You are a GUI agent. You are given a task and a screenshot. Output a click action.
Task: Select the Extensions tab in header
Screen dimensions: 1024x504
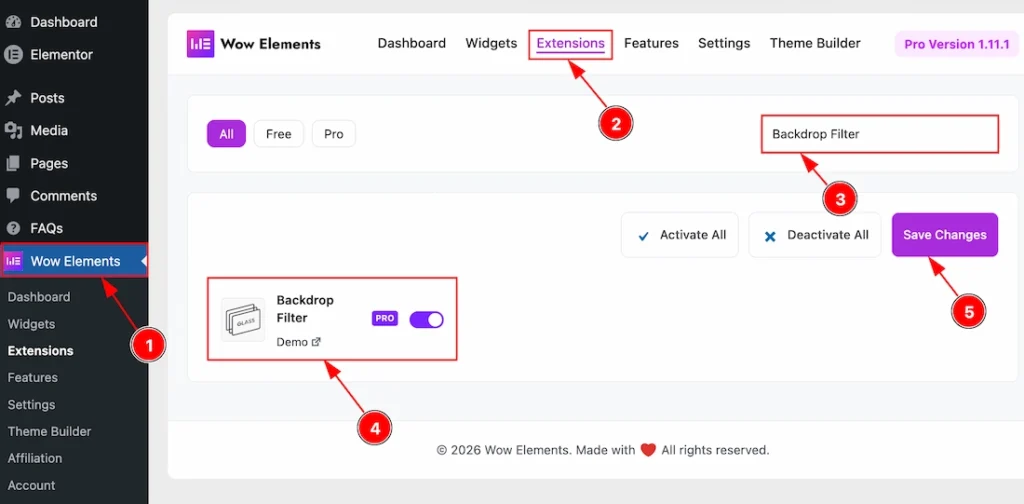pos(570,44)
